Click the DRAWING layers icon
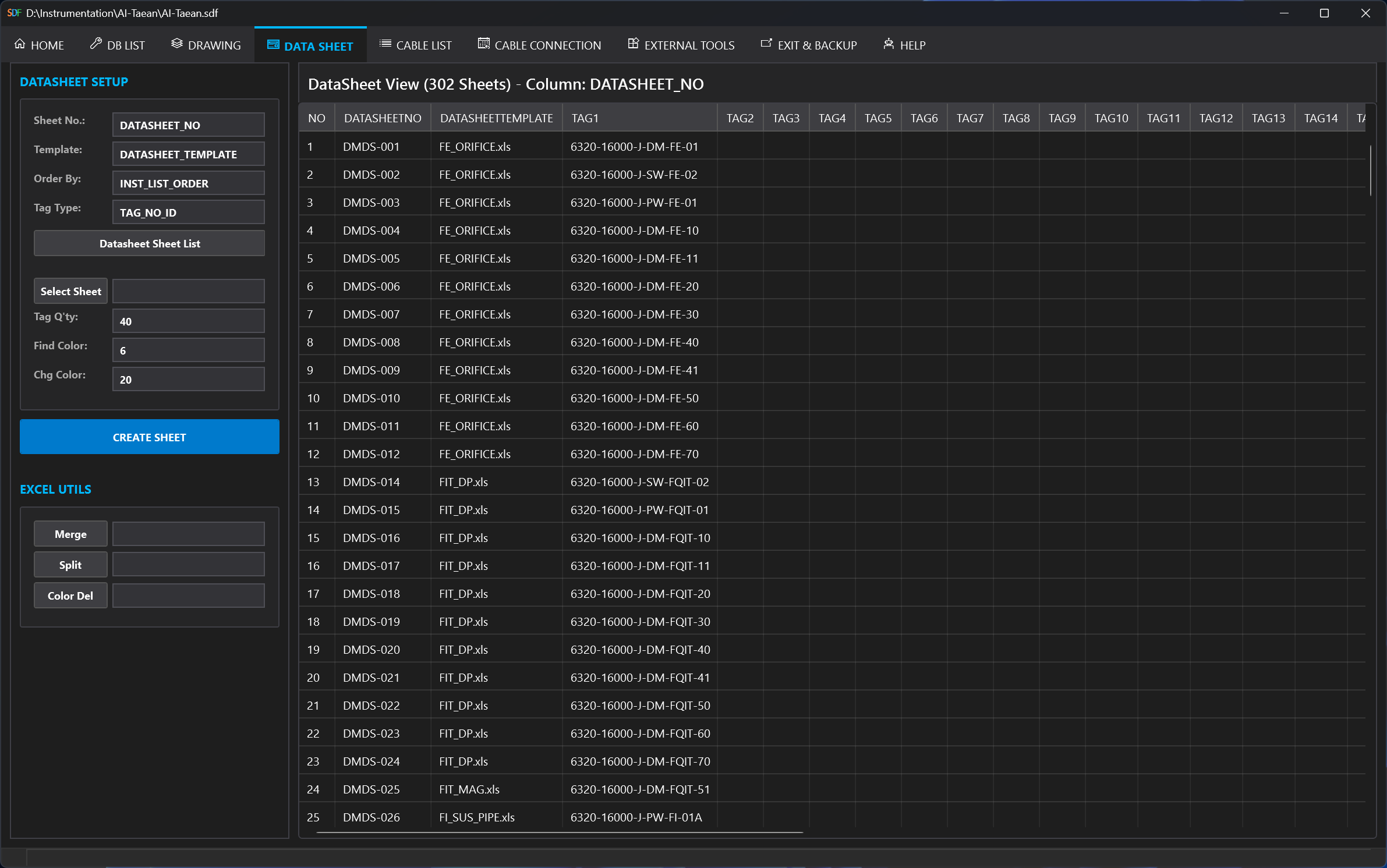Screen dimensions: 1387x868 click(x=177, y=44)
